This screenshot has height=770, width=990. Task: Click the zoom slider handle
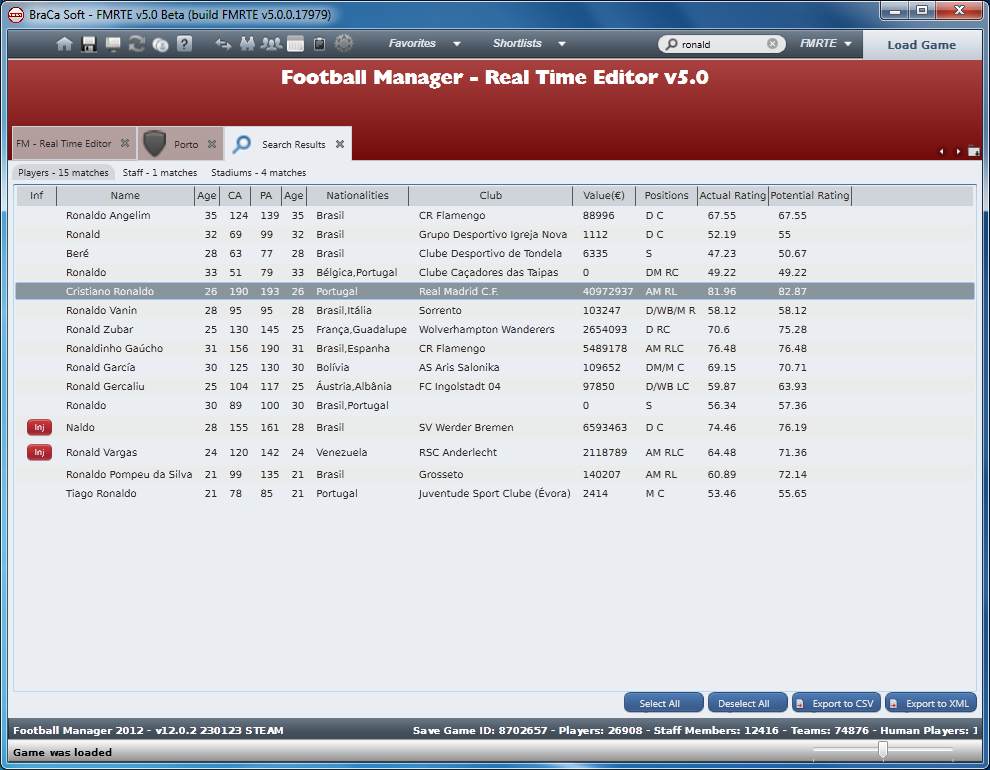pyautogui.click(x=882, y=750)
